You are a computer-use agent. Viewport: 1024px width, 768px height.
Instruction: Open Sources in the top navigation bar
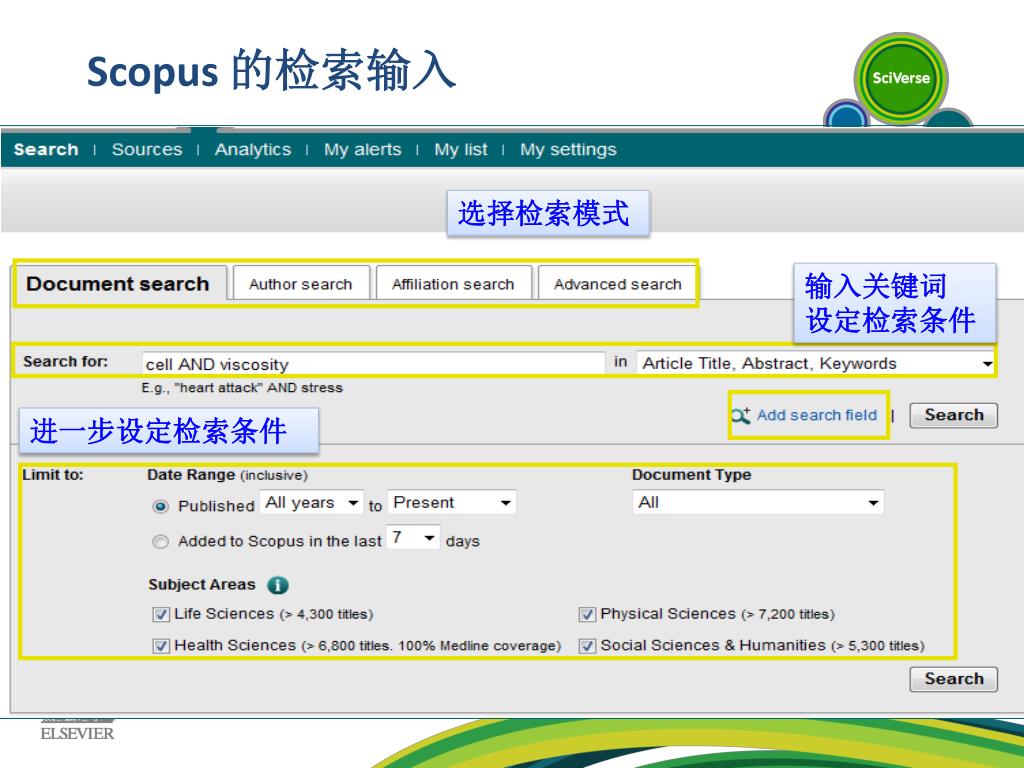tap(147, 150)
